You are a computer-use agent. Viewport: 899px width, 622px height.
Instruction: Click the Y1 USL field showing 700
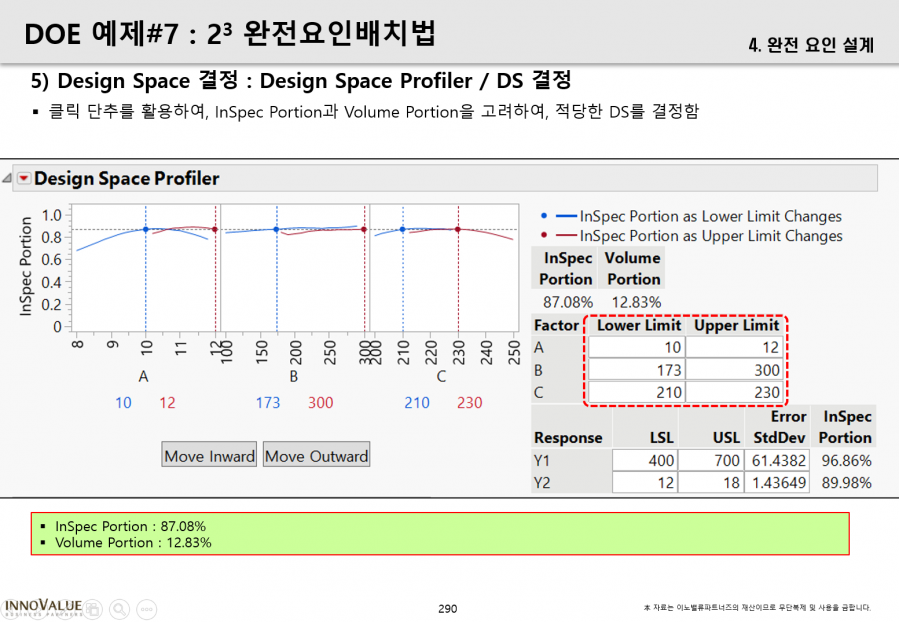[x=711, y=460]
